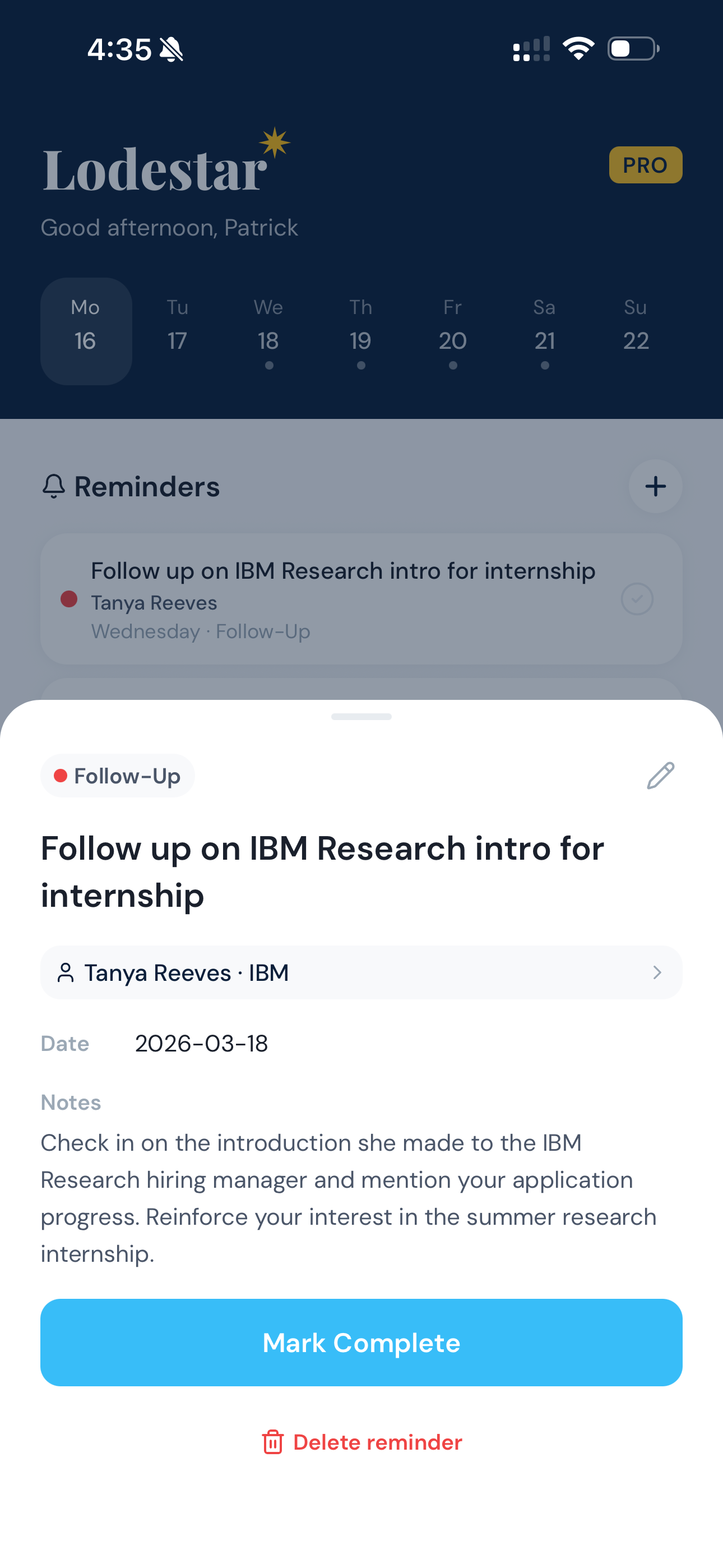Viewport: 723px width, 1568px height.
Task: Tap the Delete reminder link
Action: click(377, 1442)
